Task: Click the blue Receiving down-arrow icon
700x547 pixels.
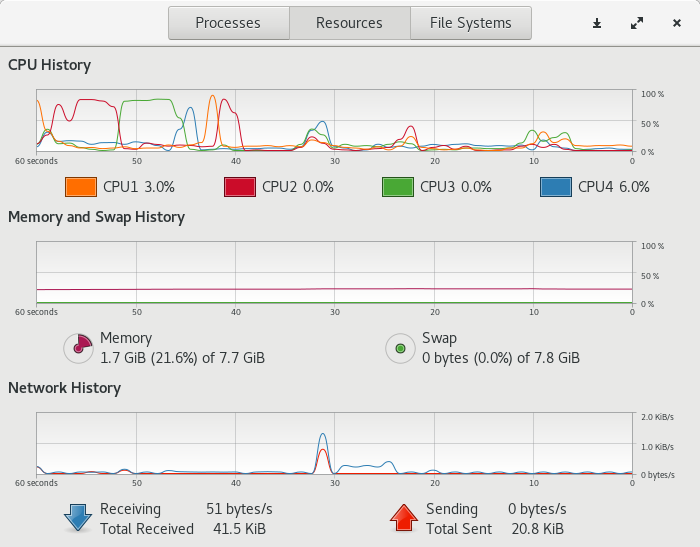Action: 78,518
